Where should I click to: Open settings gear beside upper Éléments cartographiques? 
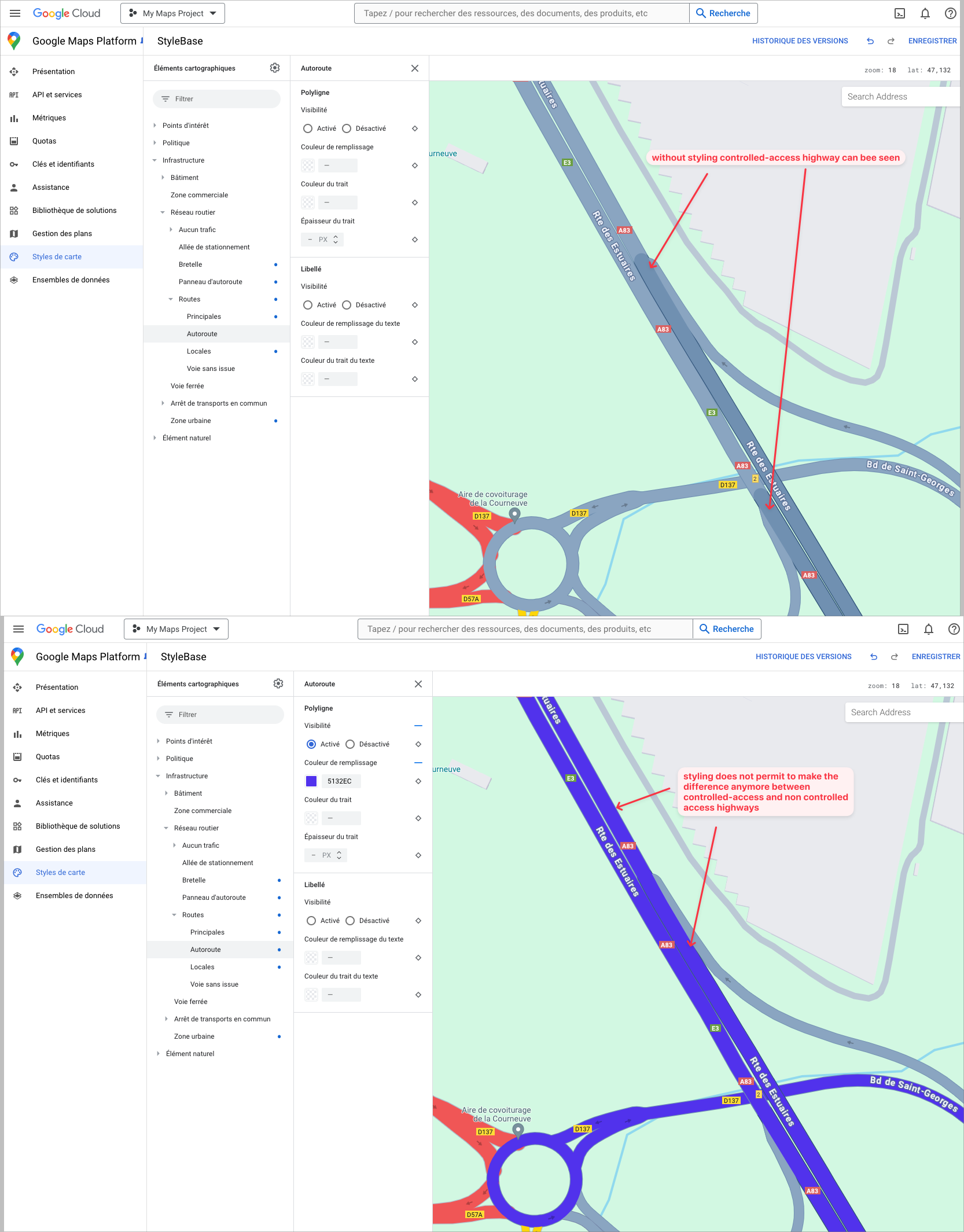point(275,68)
